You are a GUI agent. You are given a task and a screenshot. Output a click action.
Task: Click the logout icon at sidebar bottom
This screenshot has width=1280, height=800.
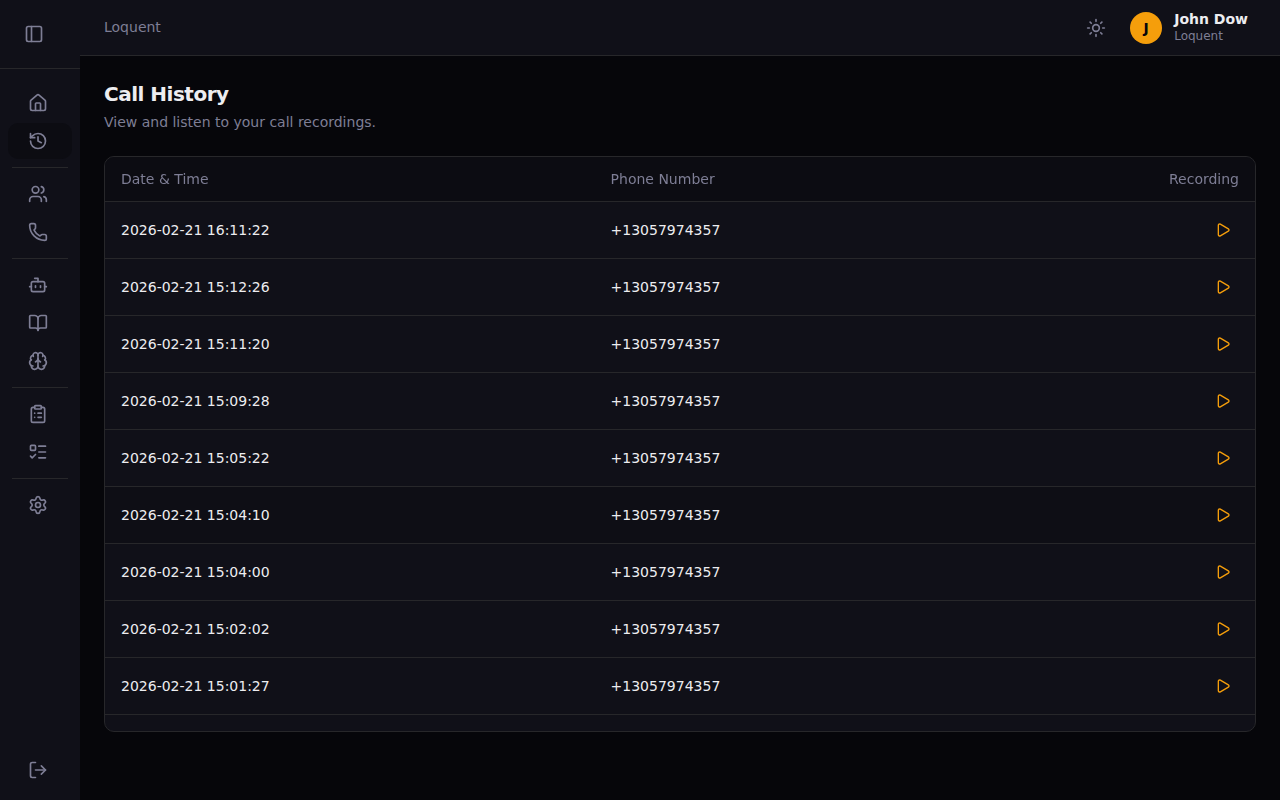tap(38, 769)
